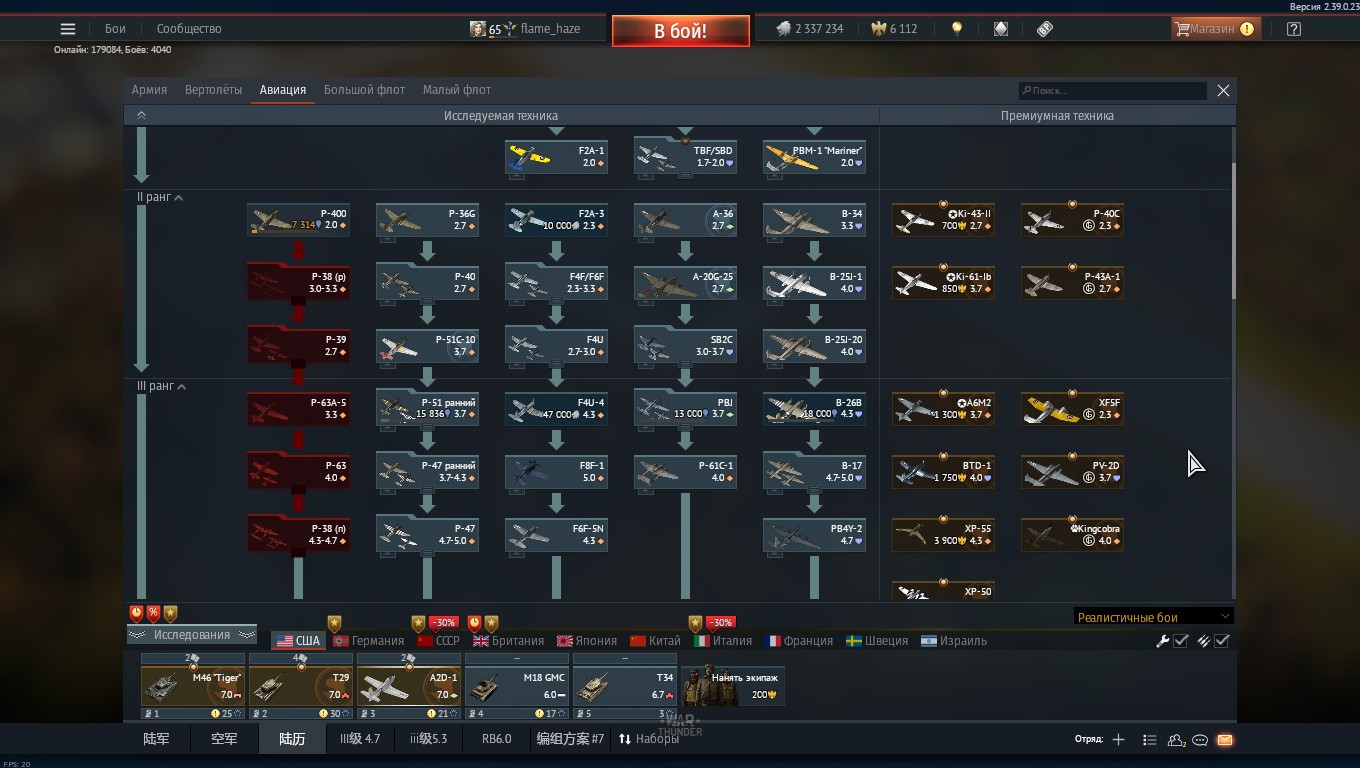Switch to the Вертолёты tab

(213, 90)
